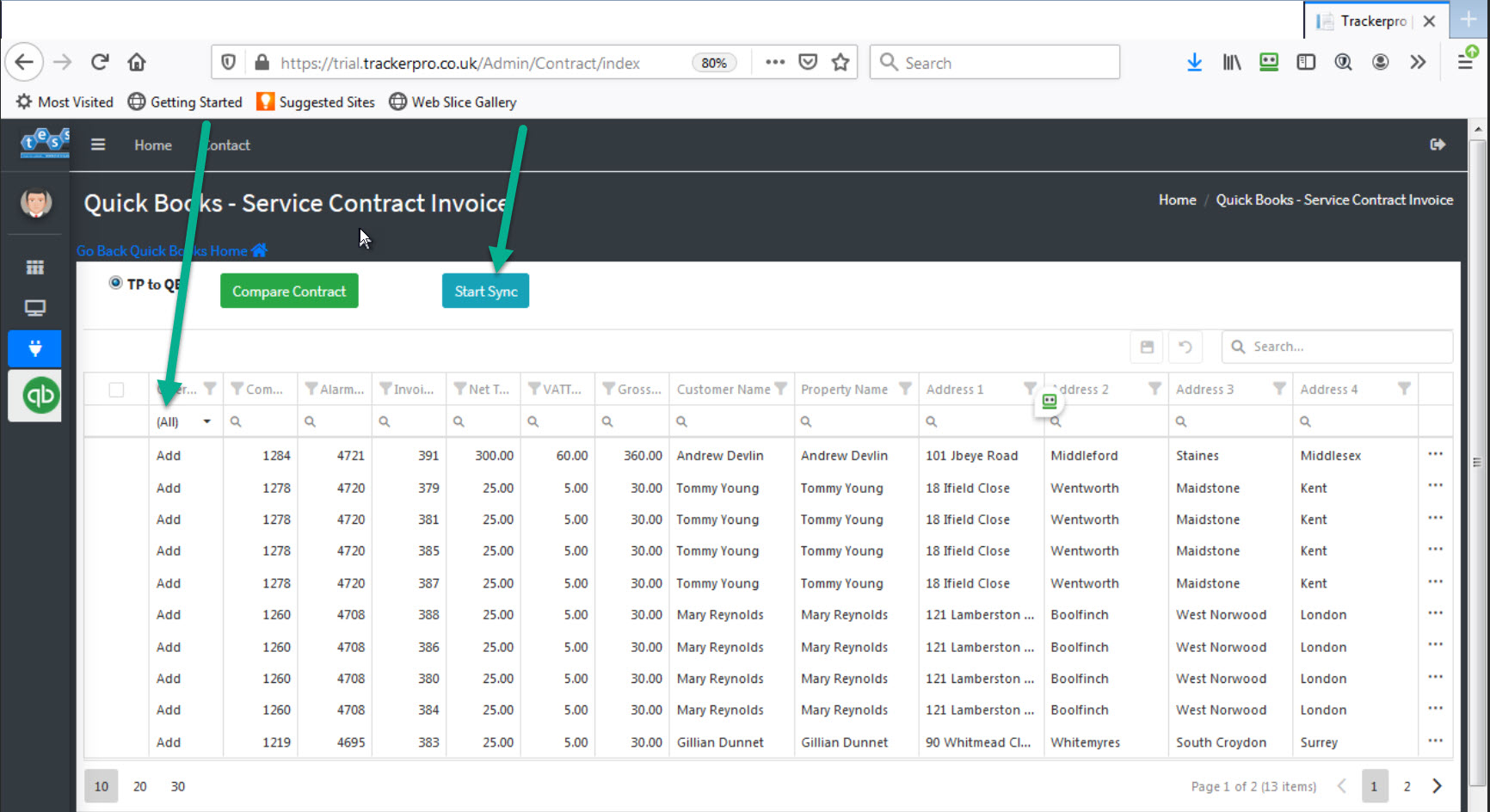Click the logout icon in the header
The height and width of the screenshot is (812, 1490).
[1438, 145]
